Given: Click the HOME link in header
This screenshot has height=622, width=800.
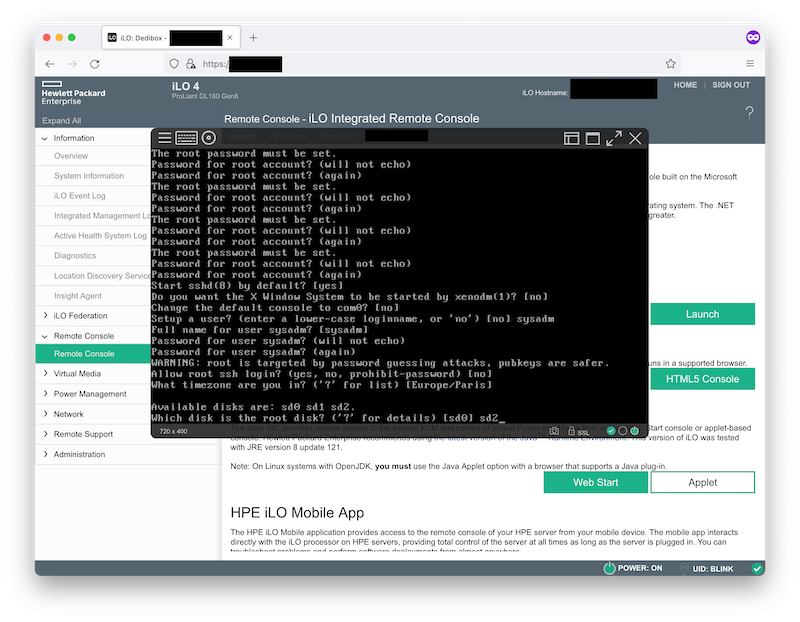Looking at the screenshot, I should [x=685, y=85].
